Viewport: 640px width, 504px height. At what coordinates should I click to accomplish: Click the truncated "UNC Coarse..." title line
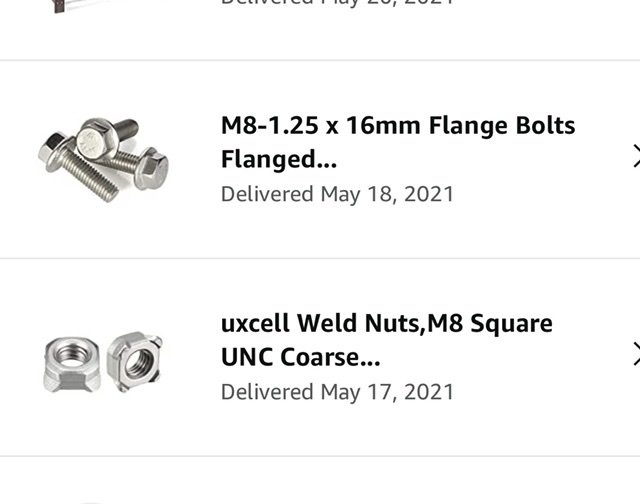coord(300,357)
